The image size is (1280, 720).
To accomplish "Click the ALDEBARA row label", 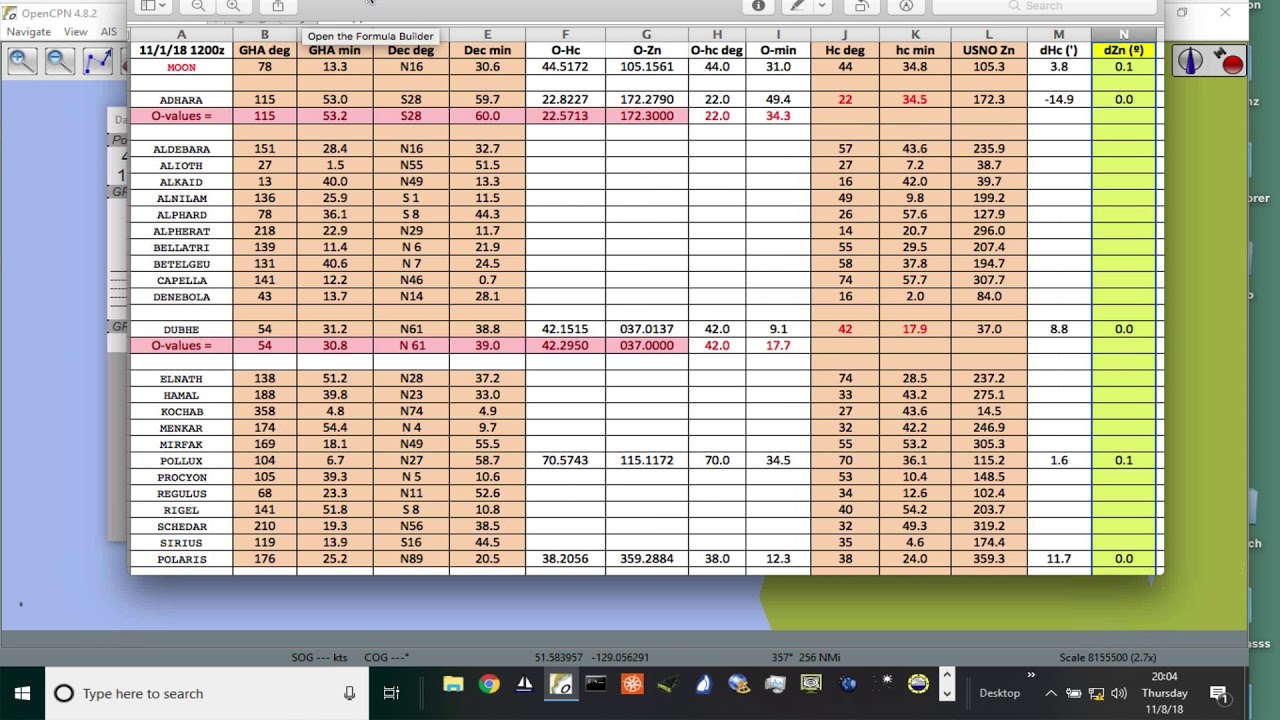I will tap(181, 149).
